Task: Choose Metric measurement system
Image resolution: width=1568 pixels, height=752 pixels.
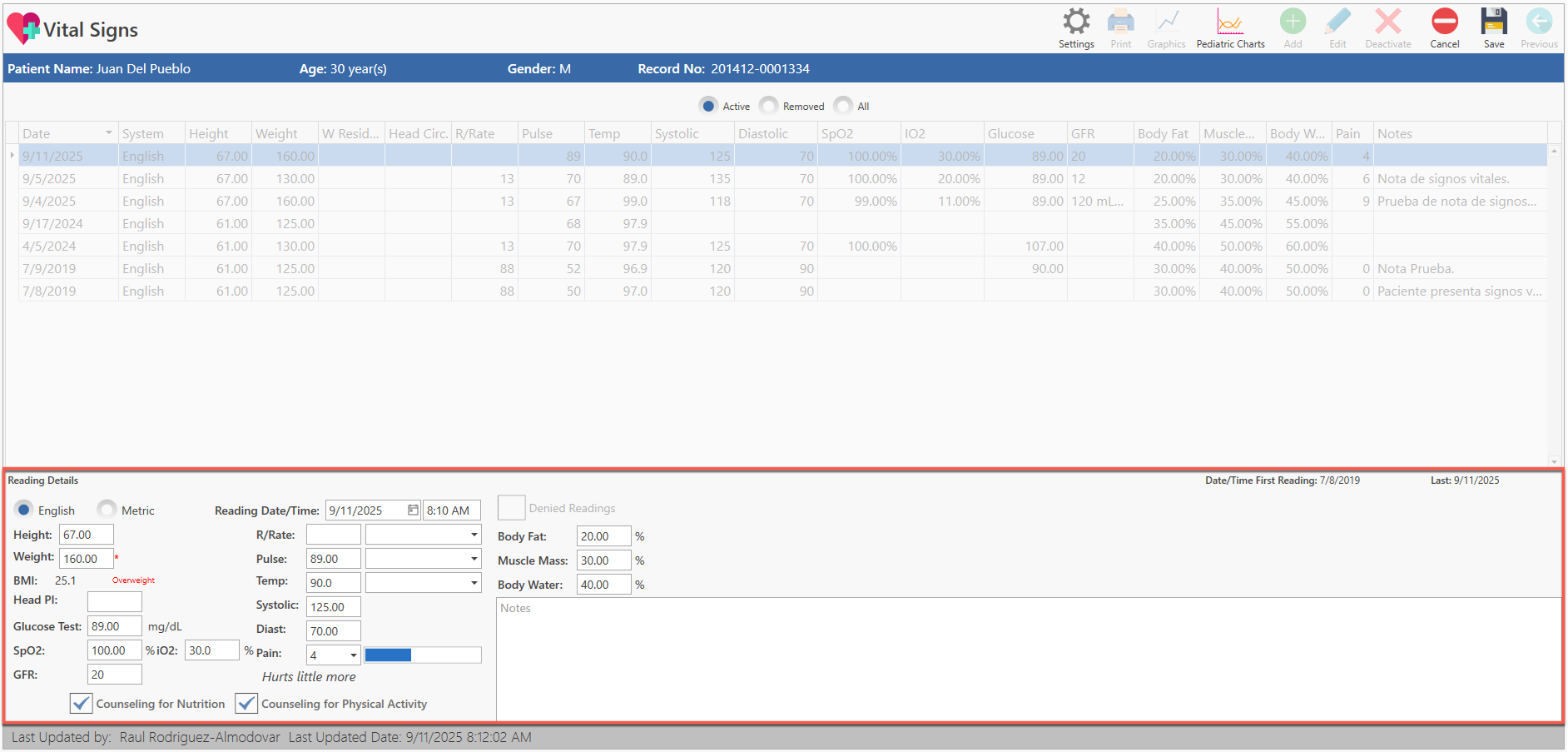Action: (x=107, y=510)
